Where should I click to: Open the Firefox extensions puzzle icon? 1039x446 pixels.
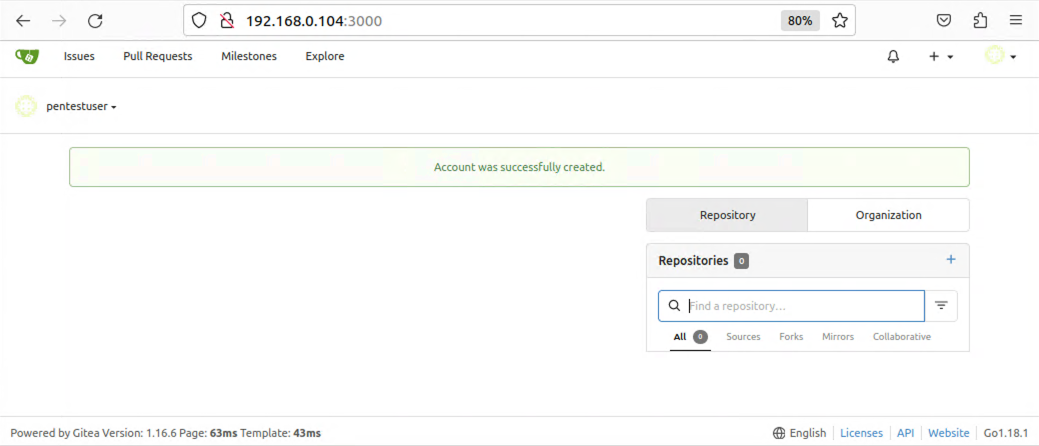click(x=980, y=20)
